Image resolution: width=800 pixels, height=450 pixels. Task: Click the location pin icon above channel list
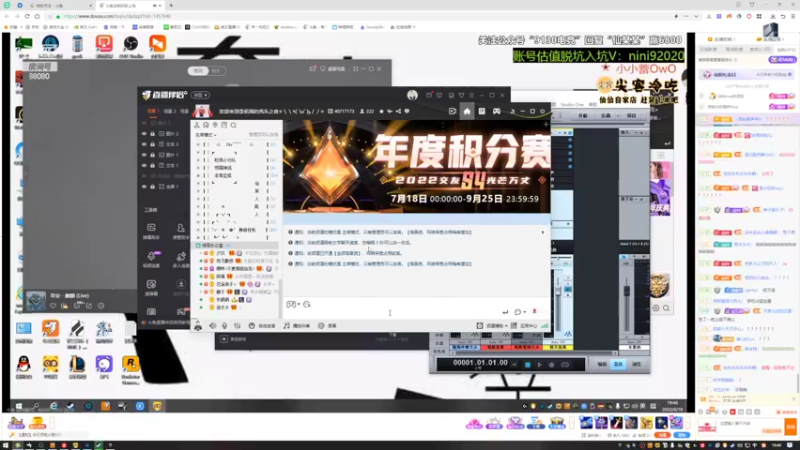point(215,125)
